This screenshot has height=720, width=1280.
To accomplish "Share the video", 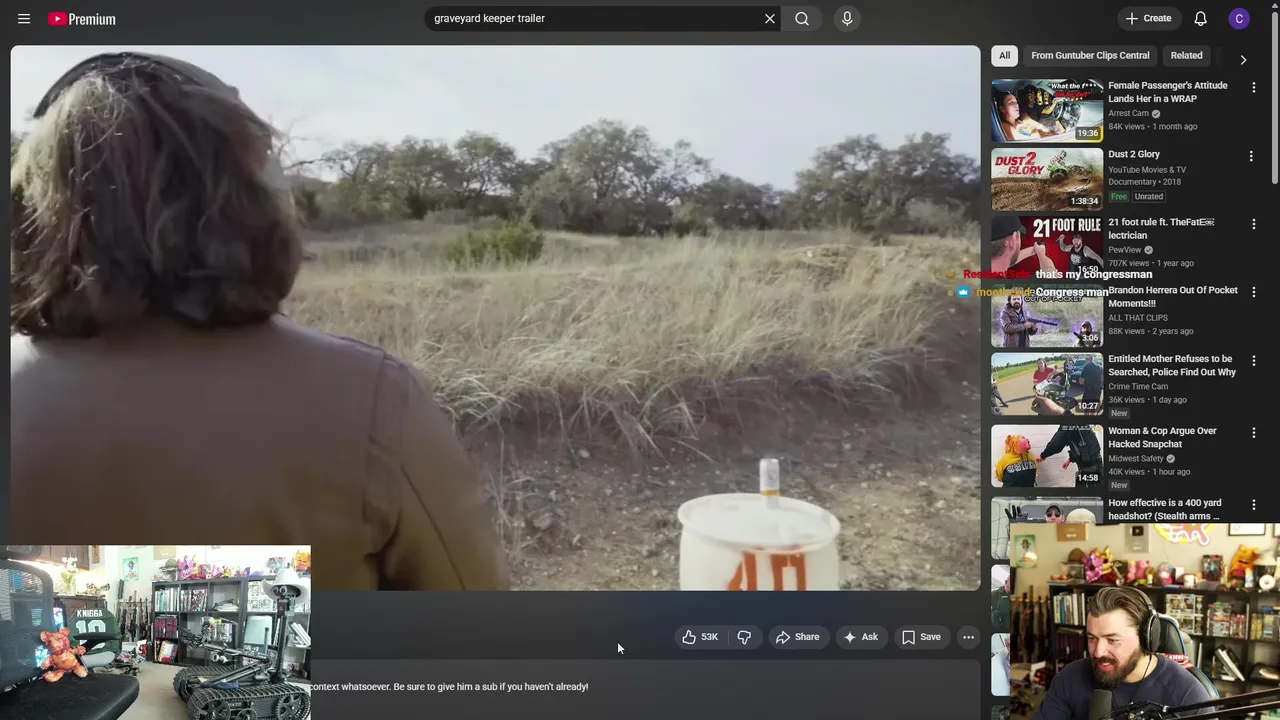I will (x=797, y=637).
